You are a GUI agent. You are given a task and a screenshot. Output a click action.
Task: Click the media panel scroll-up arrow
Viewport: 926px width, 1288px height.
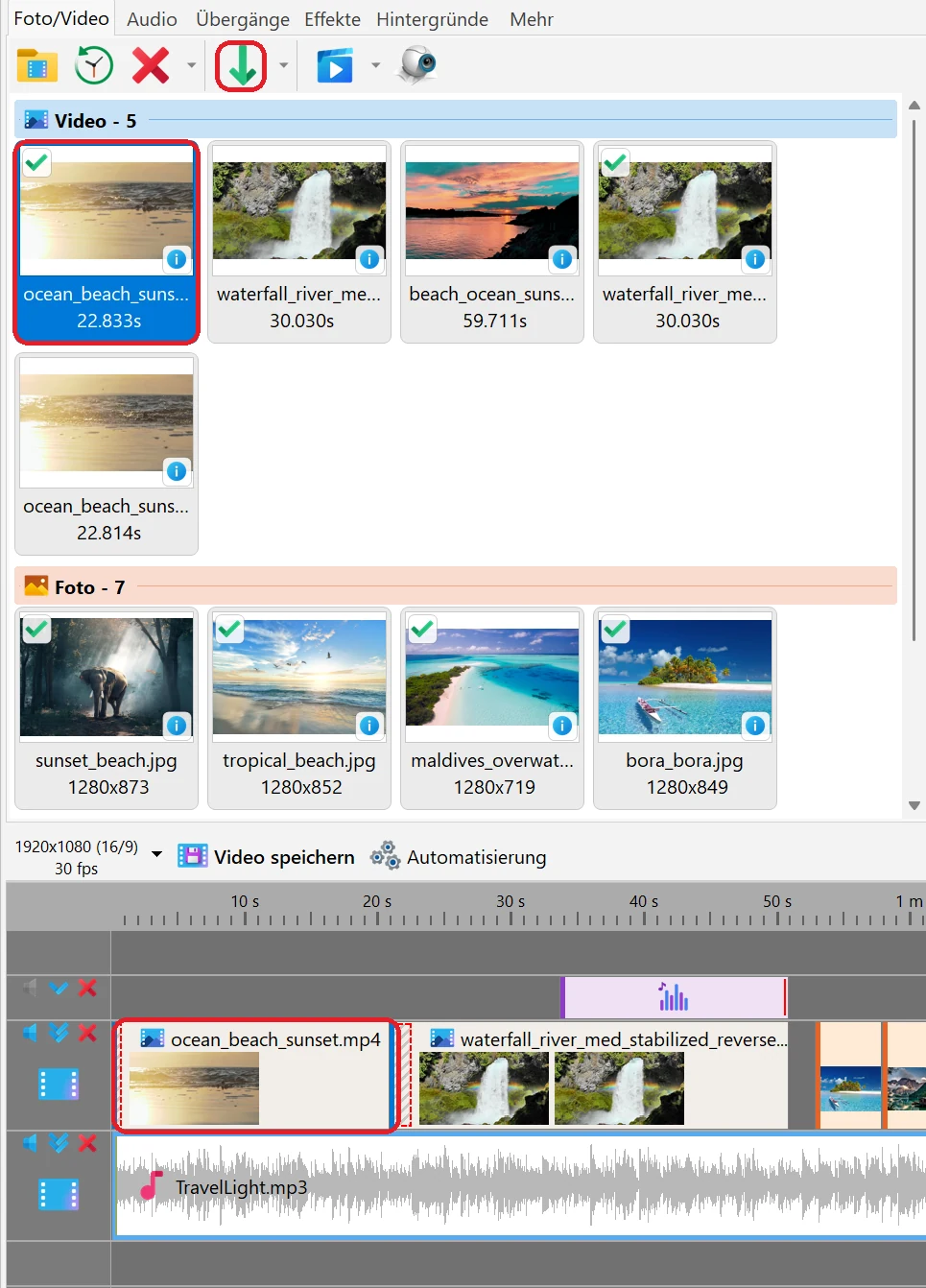click(x=914, y=106)
